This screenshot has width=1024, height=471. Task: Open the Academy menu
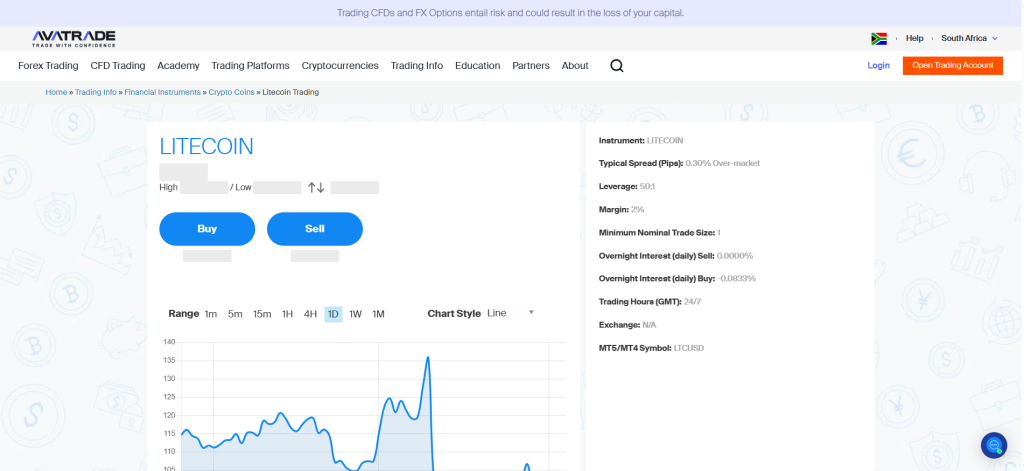tap(178, 65)
